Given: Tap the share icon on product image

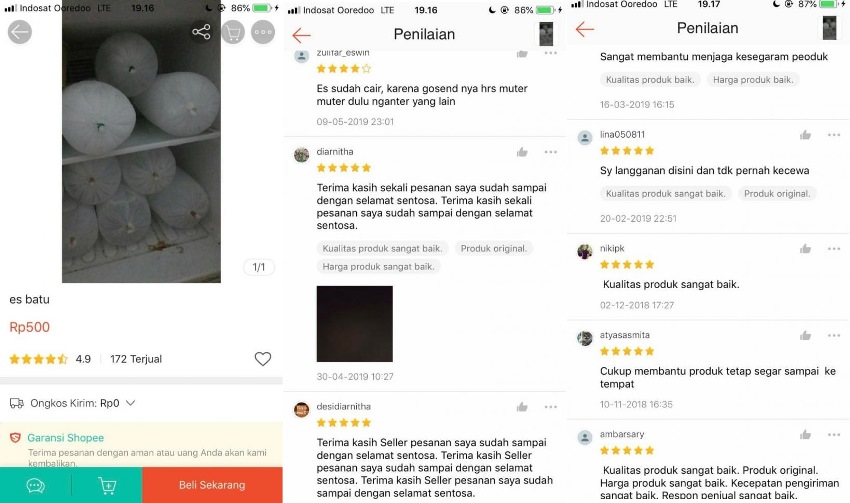Looking at the screenshot, I should coord(201,32).
